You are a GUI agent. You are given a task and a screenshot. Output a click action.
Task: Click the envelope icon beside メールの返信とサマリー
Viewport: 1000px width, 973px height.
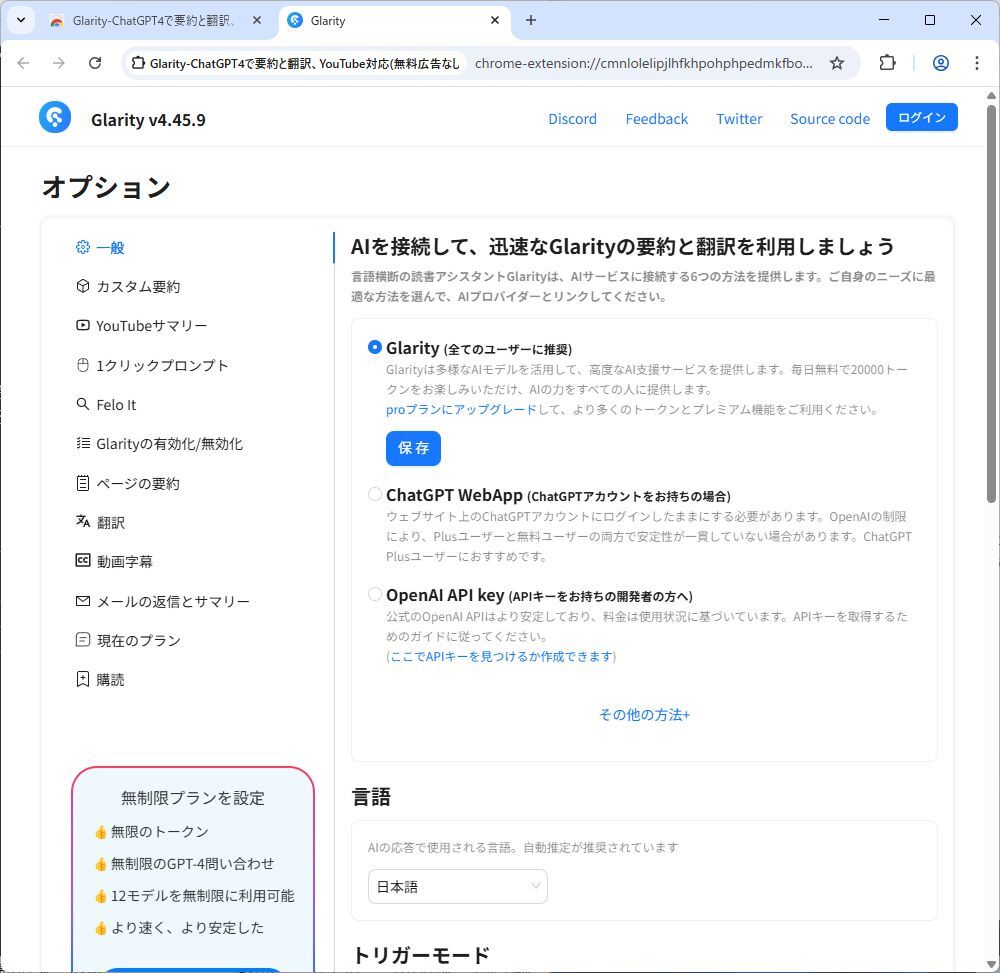(x=82, y=601)
